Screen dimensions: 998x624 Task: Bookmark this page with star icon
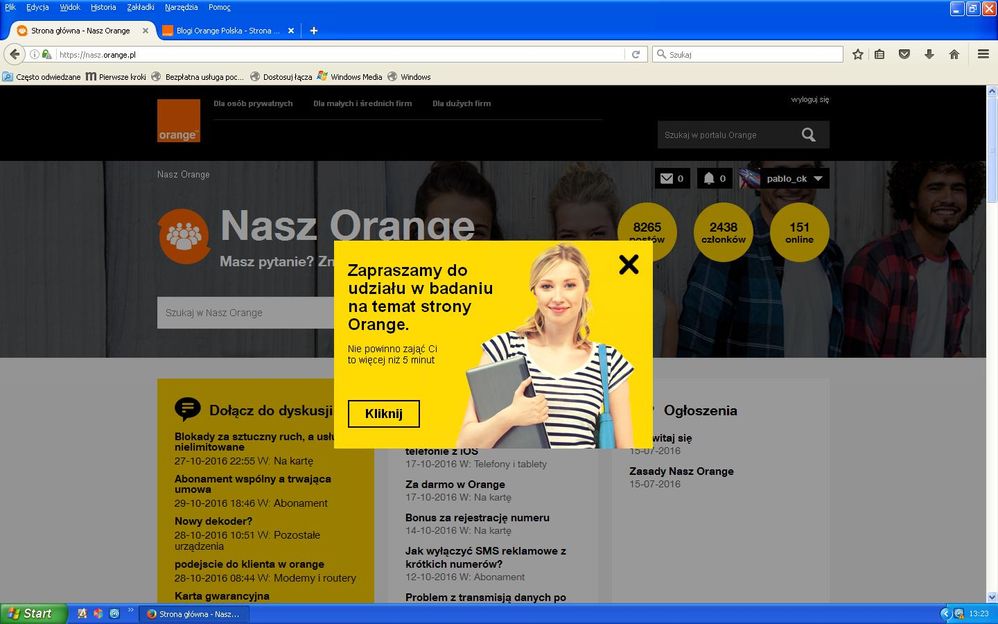(x=857, y=54)
